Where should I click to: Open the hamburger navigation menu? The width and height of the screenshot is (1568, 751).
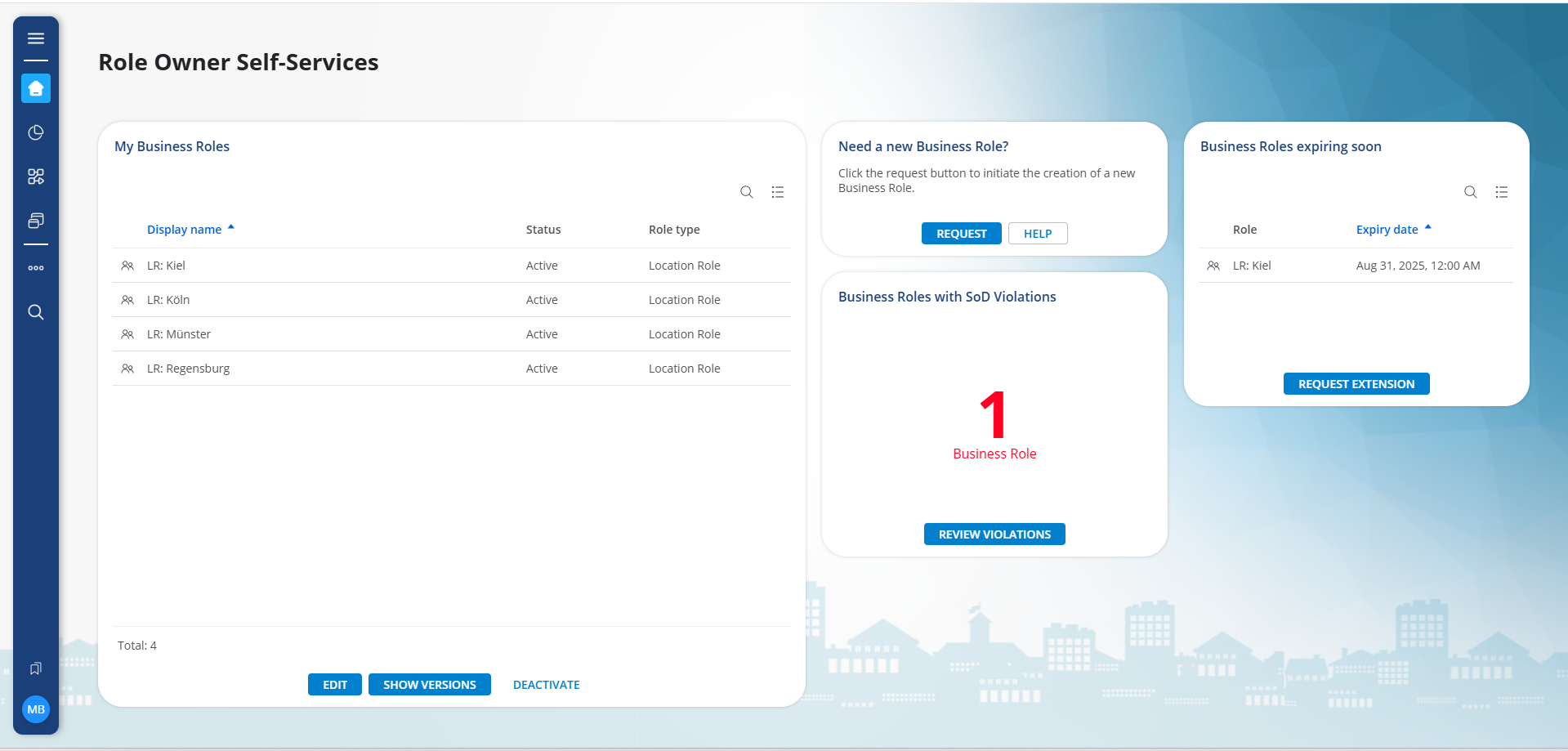point(36,38)
